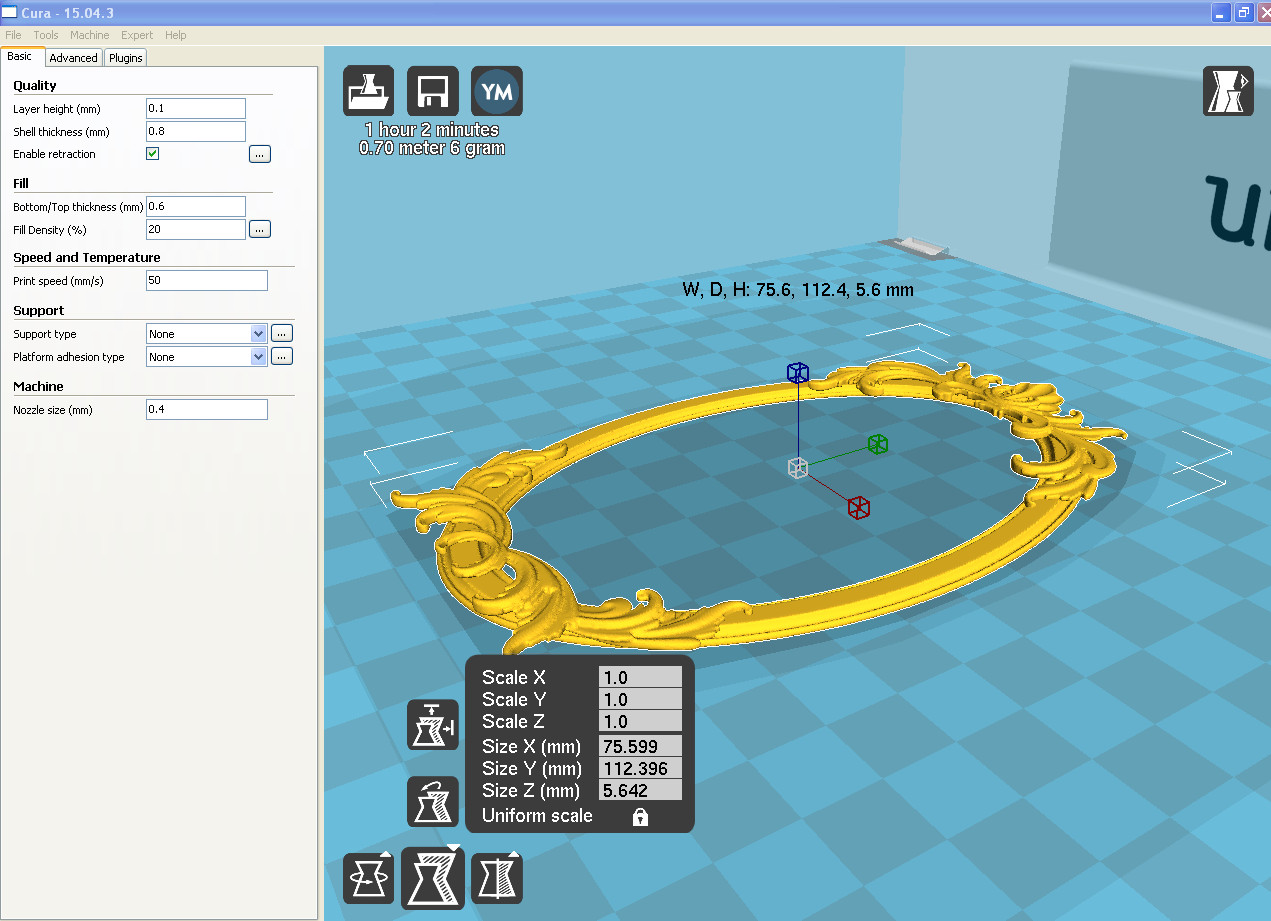Click the Size X (mm) value field
The width and height of the screenshot is (1271, 921).
(640, 745)
